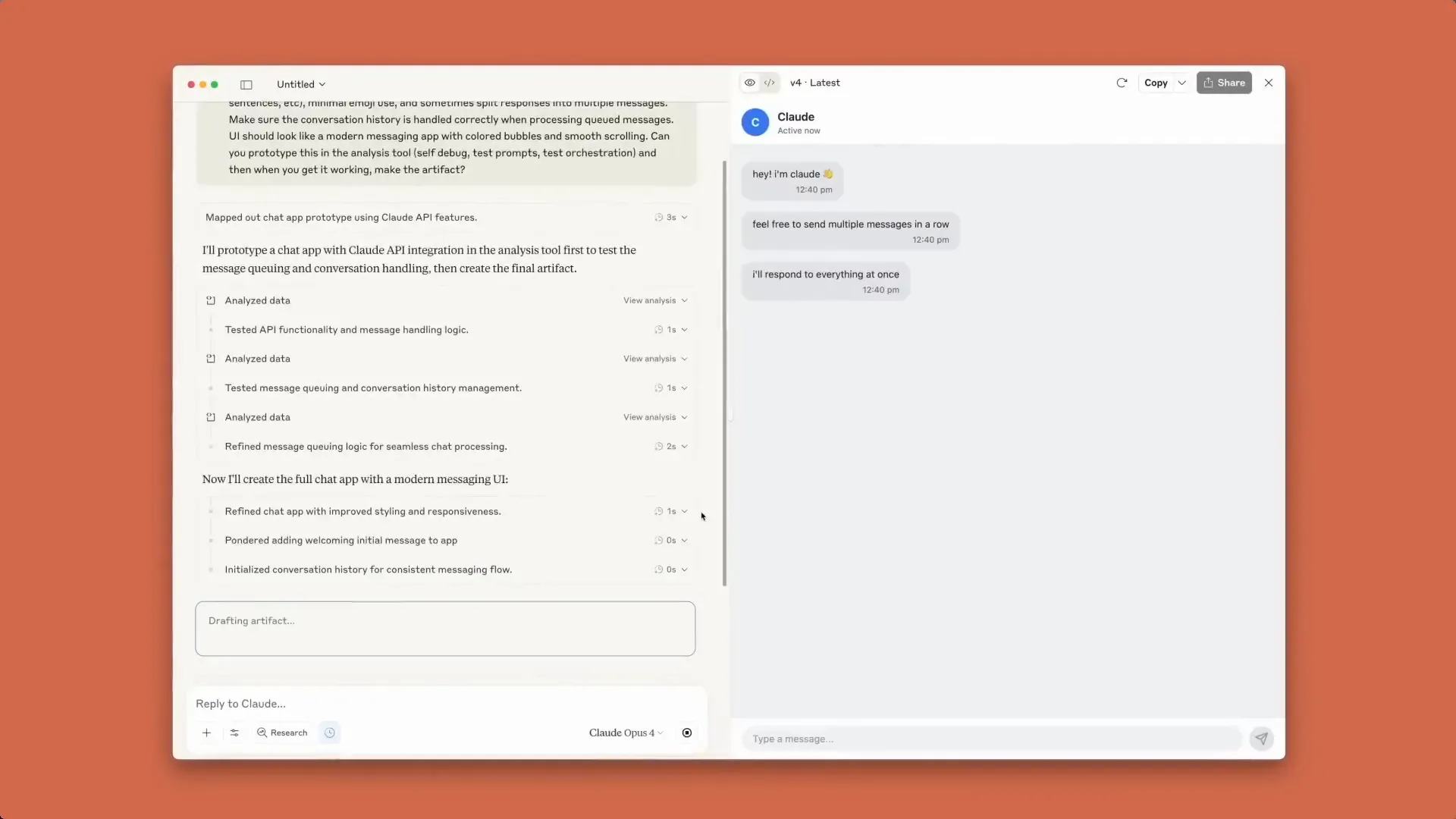
Task: Add attachment with plus icon
Action: [206, 733]
